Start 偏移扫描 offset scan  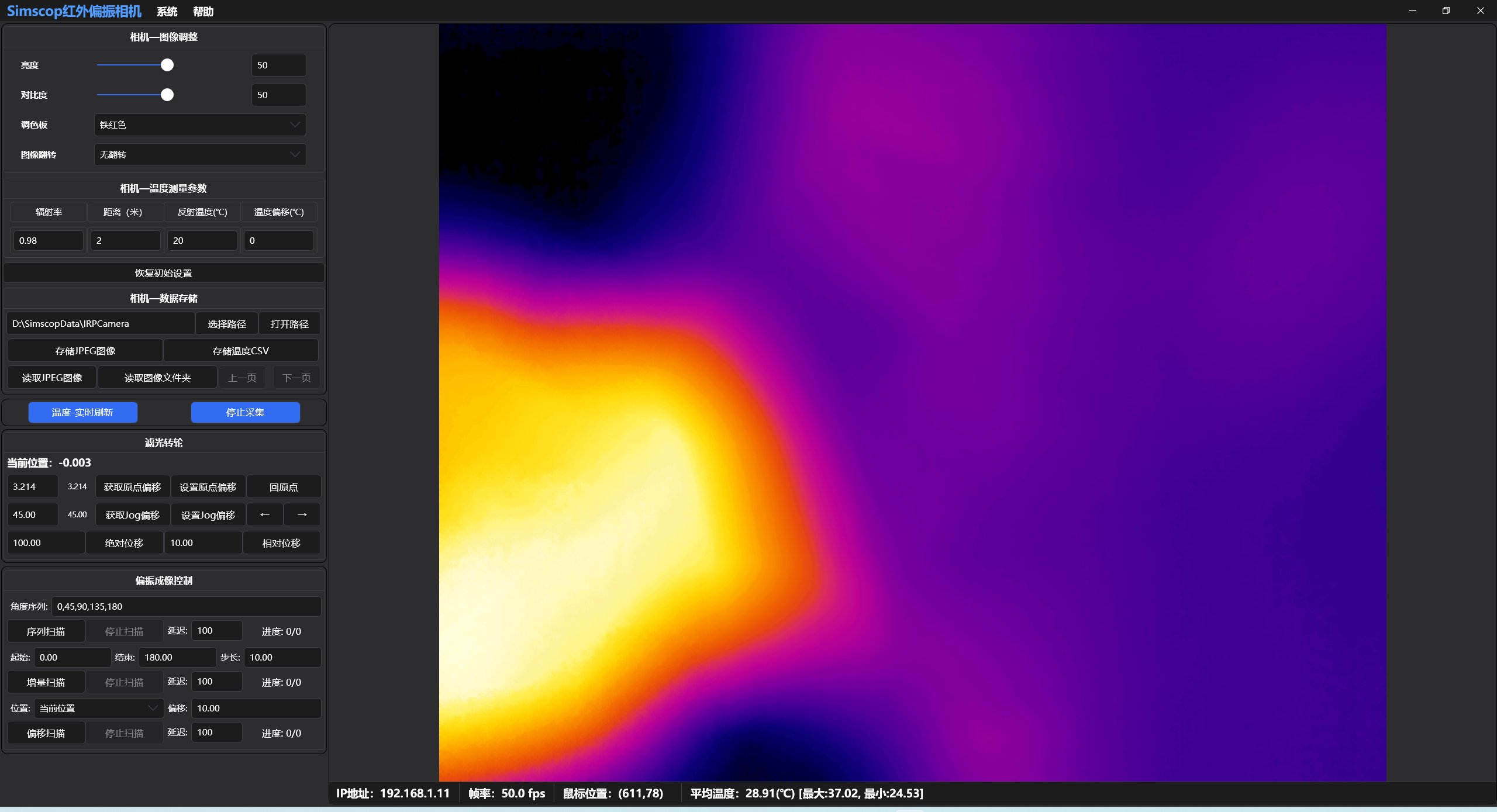tap(46, 732)
